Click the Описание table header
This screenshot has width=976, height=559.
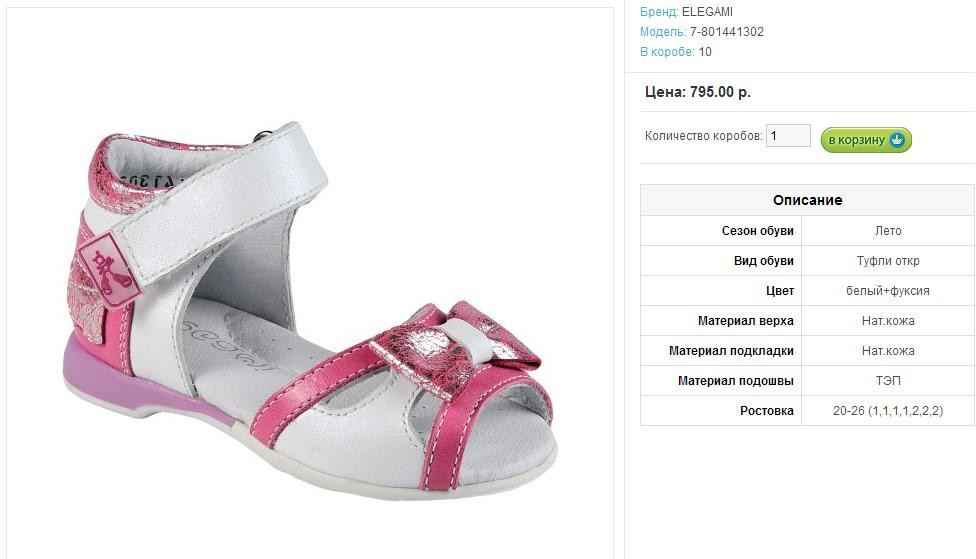(807, 200)
